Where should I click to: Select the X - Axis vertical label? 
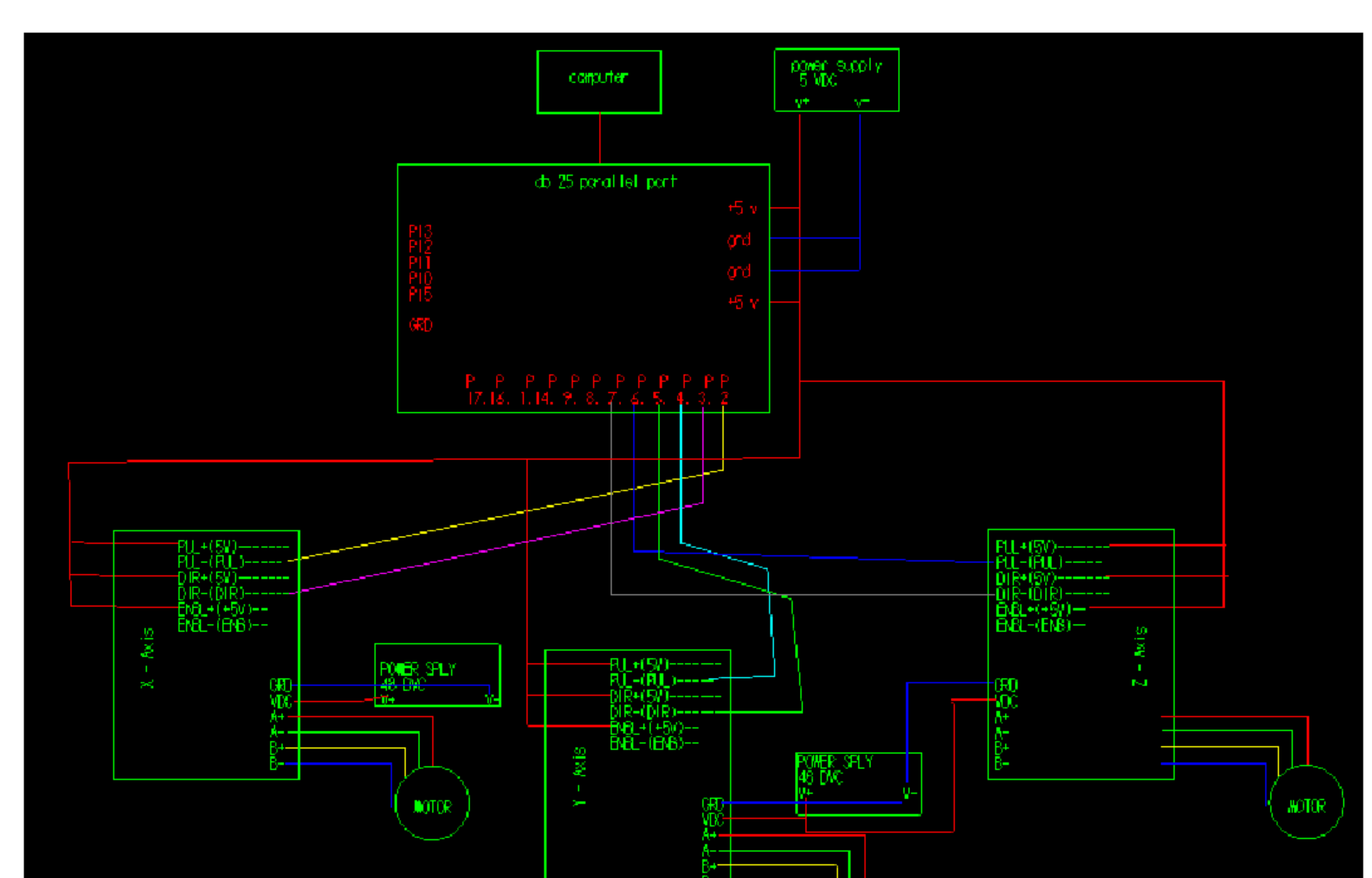coord(147,658)
